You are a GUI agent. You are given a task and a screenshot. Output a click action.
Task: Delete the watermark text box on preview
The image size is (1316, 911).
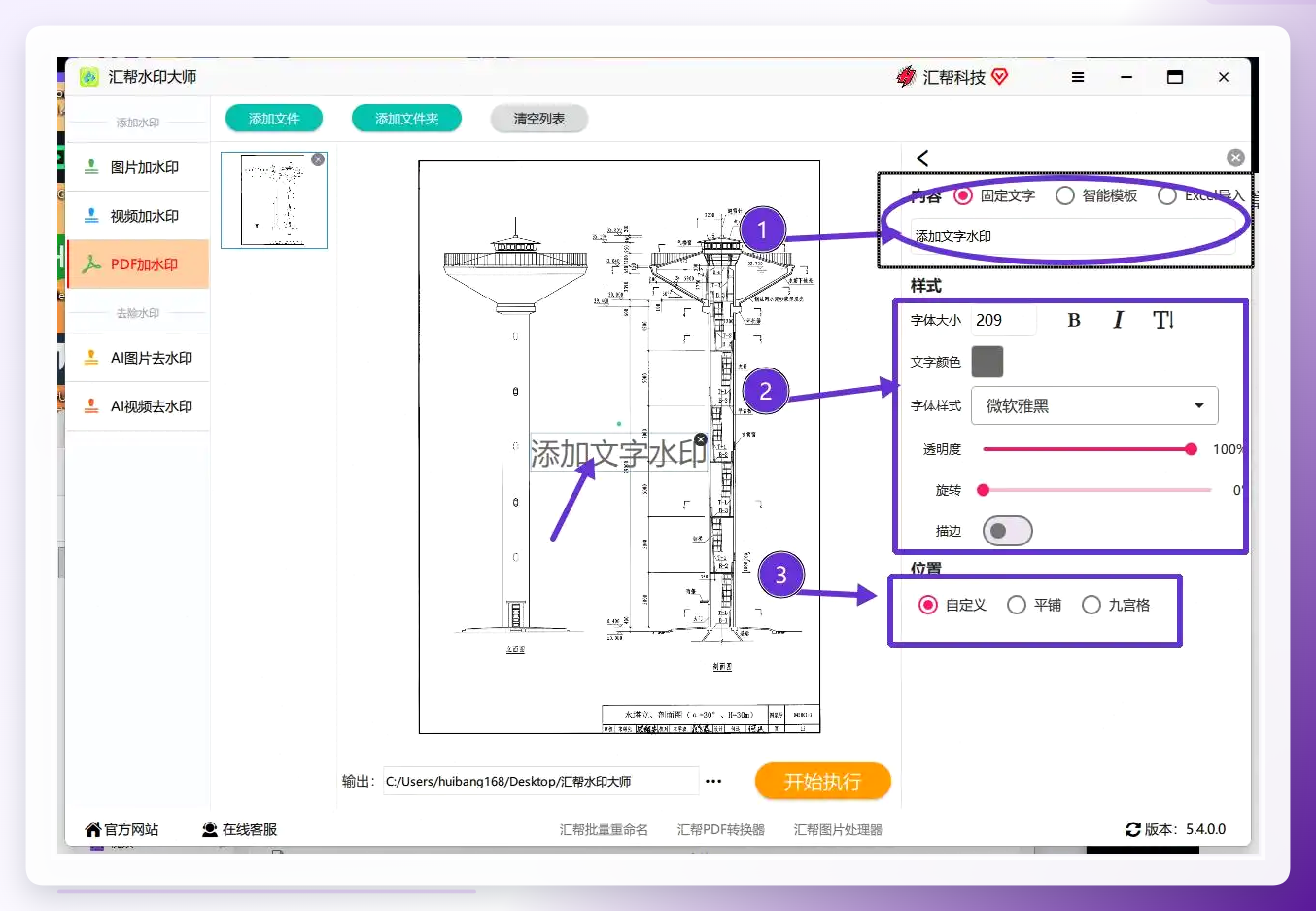pyautogui.click(x=701, y=439)
